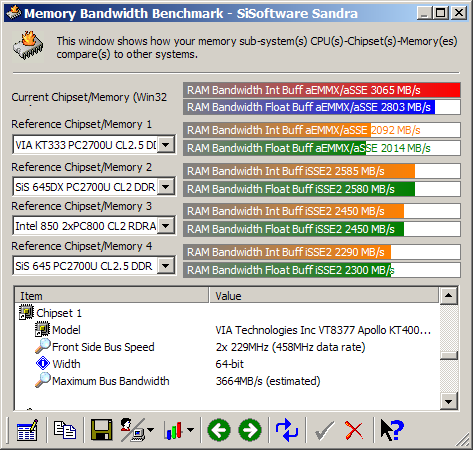473x450 pixels.
Task: Click the list's scroll up arrow
Action: (448, 295)
